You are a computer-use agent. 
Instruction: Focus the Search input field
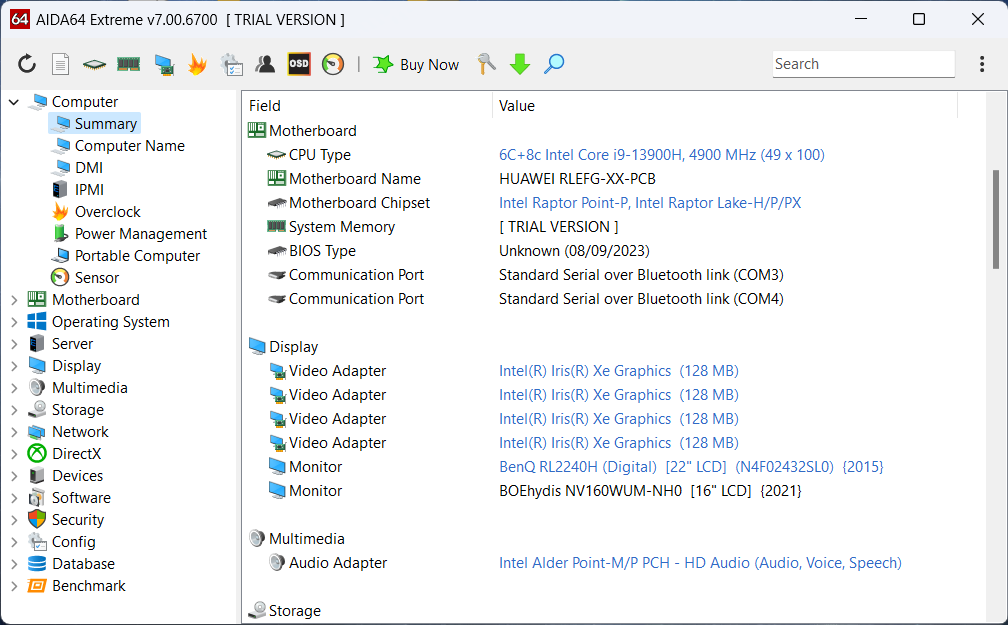pyautogui.click(x=863, y=64)
